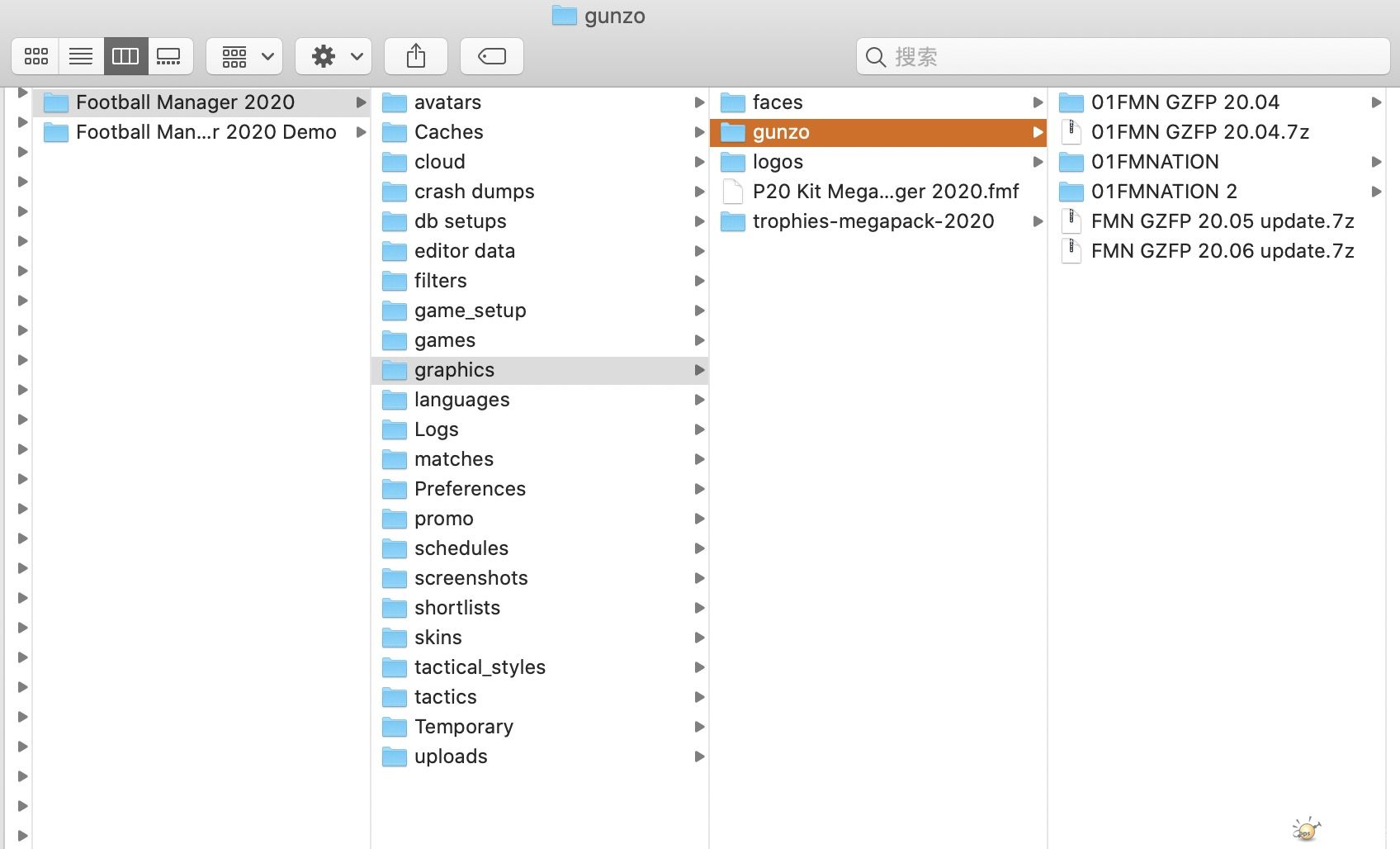Click the Edit Tags toolbar button
The width and height of the screenshot is (1400, 849).
tap(492, 56)
